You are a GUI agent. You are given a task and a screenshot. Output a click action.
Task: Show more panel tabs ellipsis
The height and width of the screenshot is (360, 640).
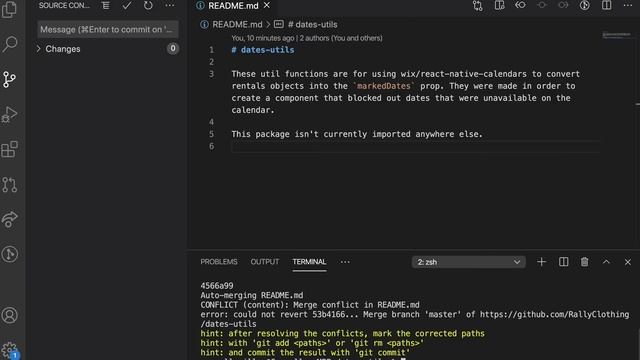tap(345, 262)
